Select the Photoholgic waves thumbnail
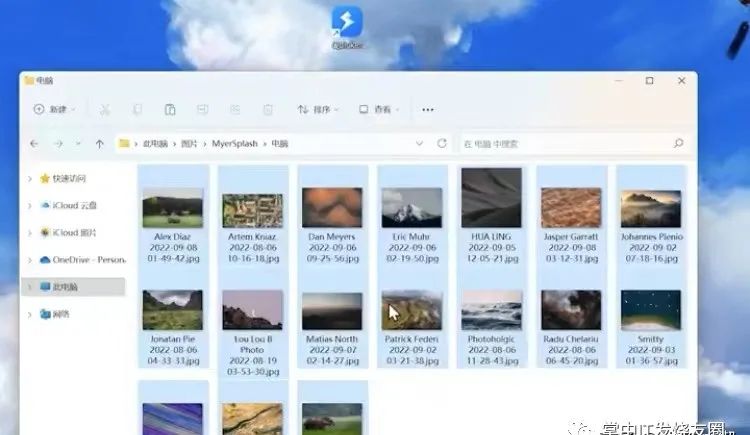This screenshot has width=750, height=435. click(492, 310)
